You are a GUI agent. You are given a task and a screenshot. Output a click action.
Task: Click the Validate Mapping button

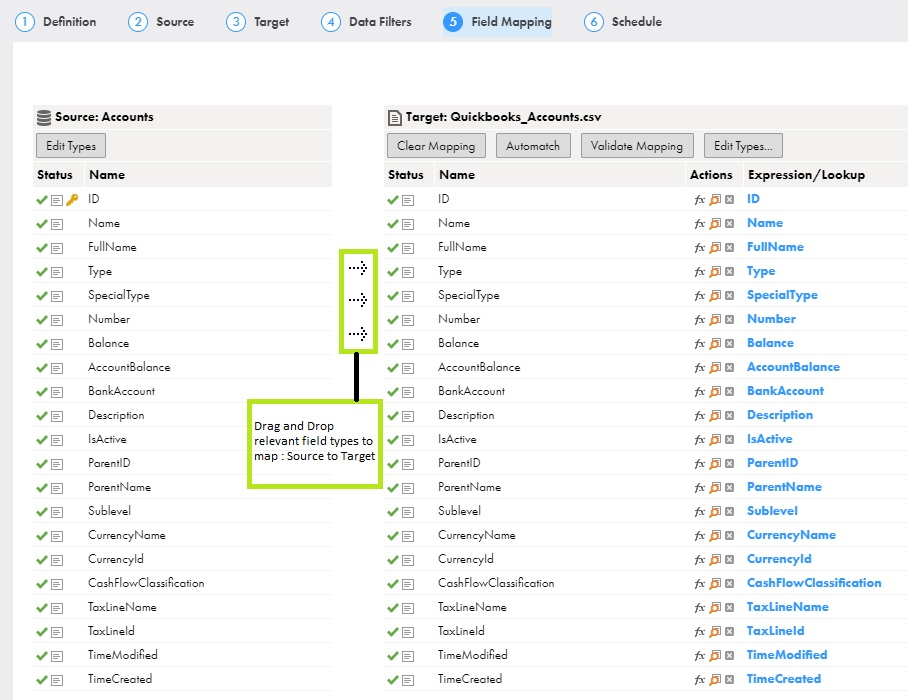tap(636, 146)
